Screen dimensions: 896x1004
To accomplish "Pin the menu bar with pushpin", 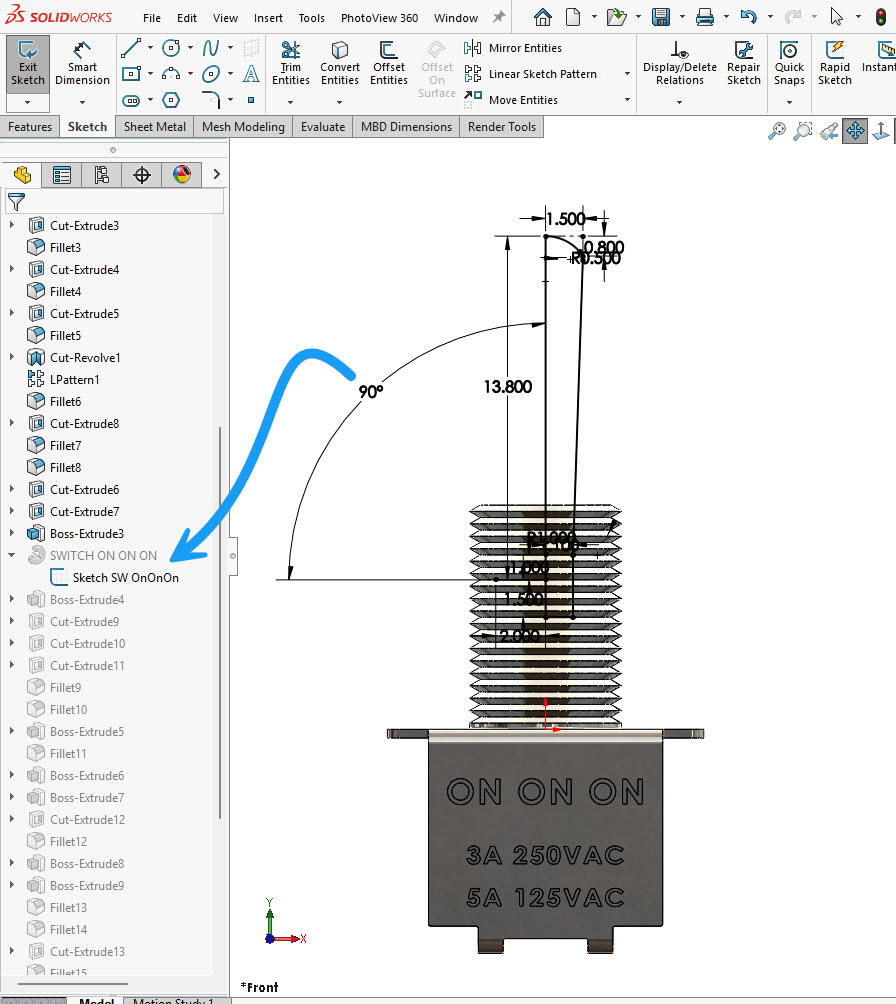I will (x=499, y=17).
